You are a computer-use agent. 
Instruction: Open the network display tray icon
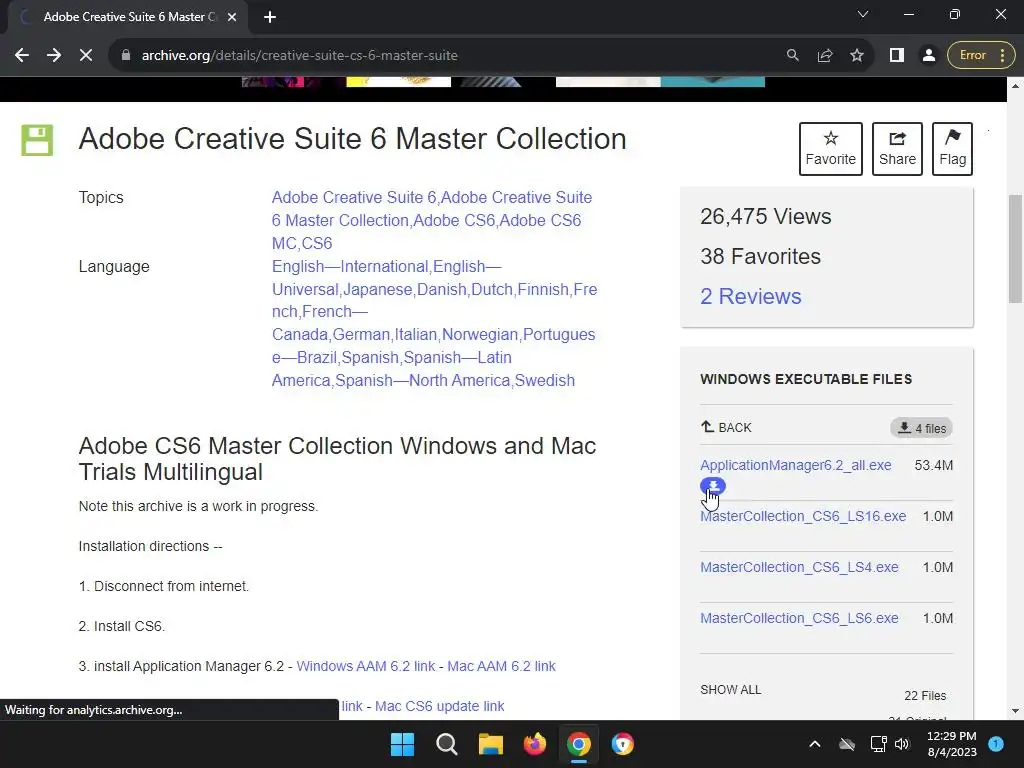878,744
